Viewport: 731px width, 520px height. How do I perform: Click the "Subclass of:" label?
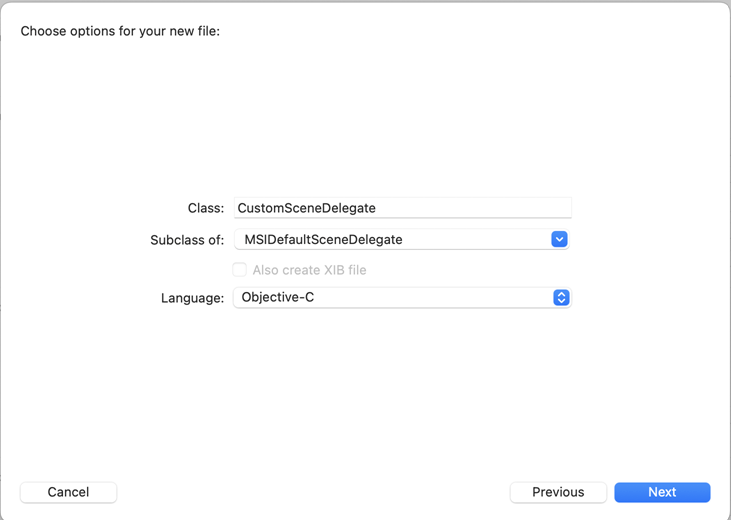pos(186,239)
